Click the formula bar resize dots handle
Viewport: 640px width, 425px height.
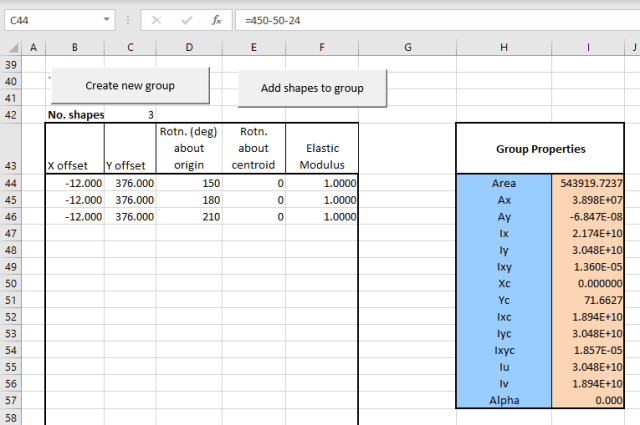[x=127, y=20]
